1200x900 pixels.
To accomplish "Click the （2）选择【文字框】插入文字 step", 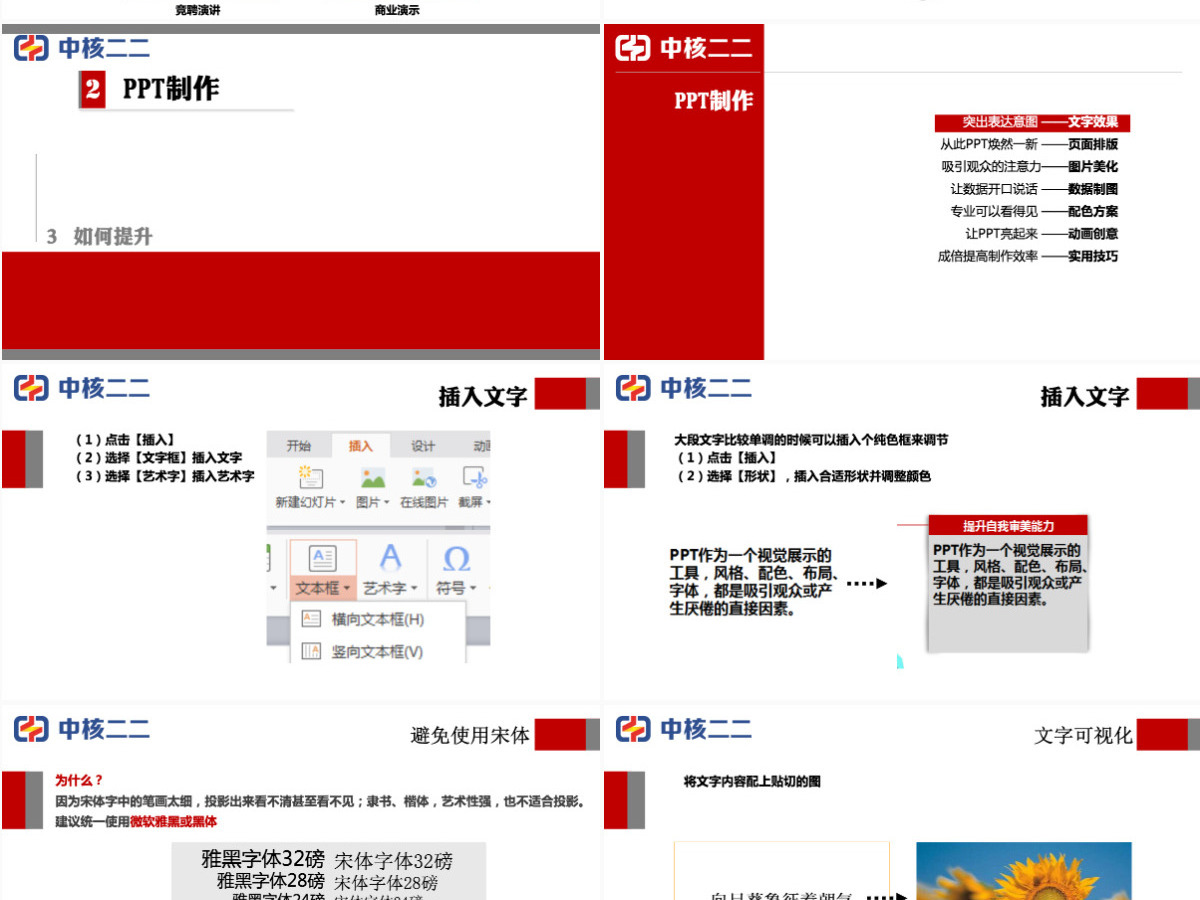I will (x=159, y=458).
